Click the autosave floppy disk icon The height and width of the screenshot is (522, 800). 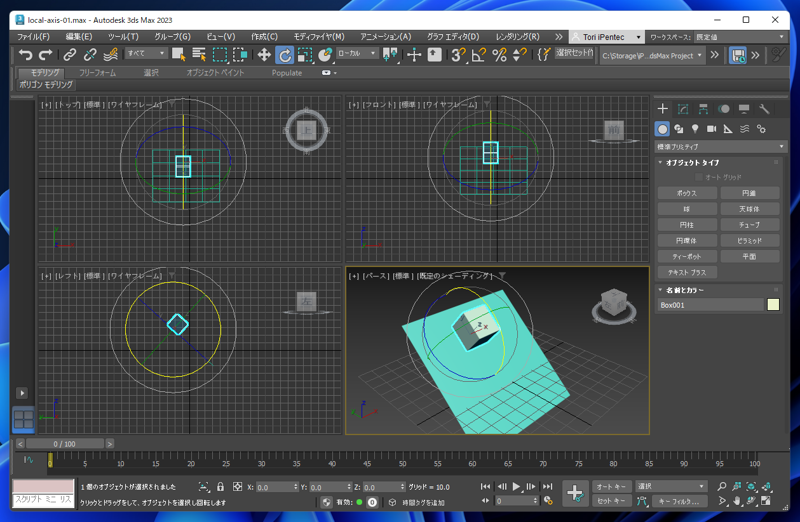pos(738,55)
